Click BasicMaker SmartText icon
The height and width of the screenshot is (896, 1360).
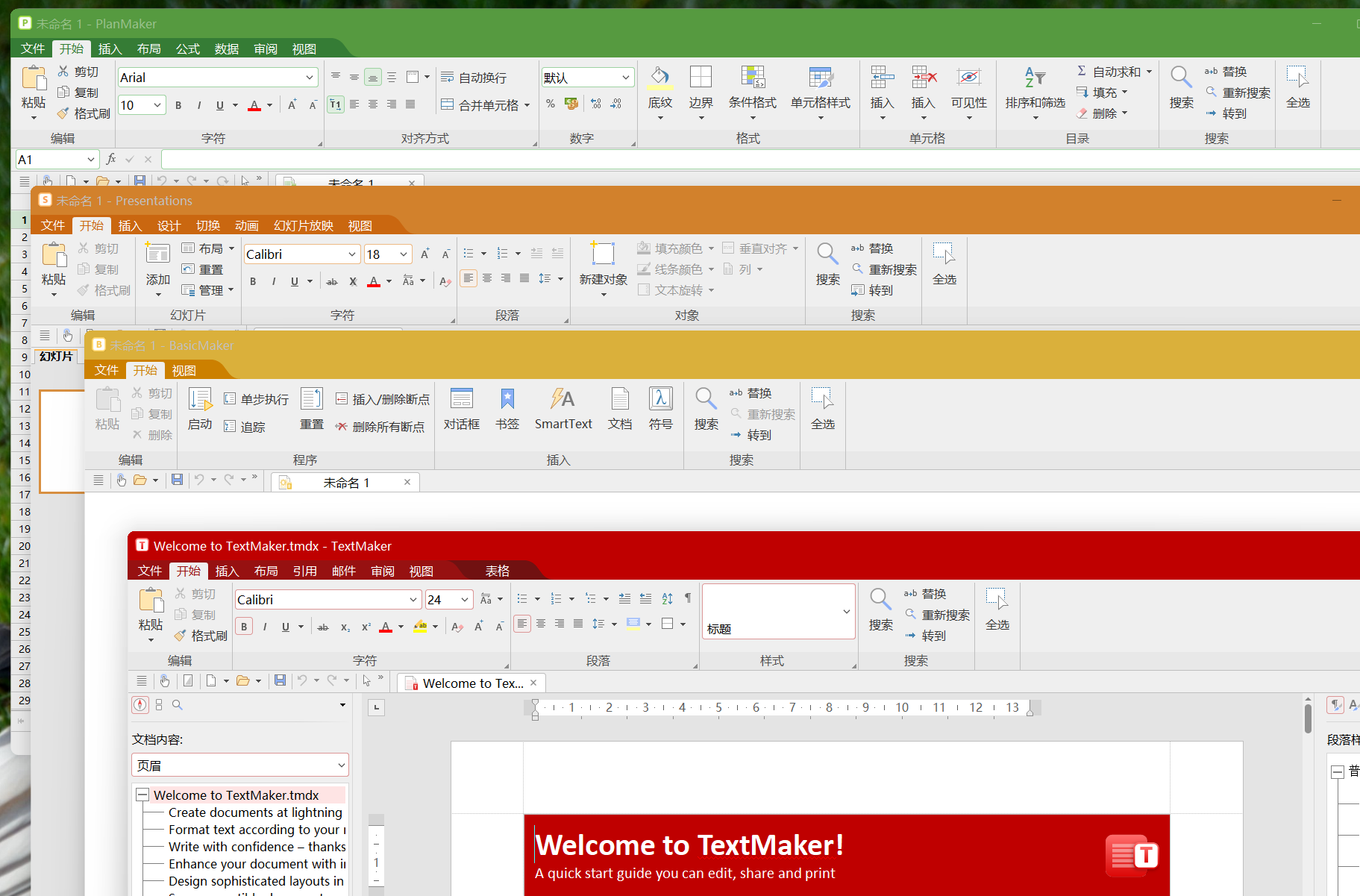pyautogui.click(x=563, y=398)
